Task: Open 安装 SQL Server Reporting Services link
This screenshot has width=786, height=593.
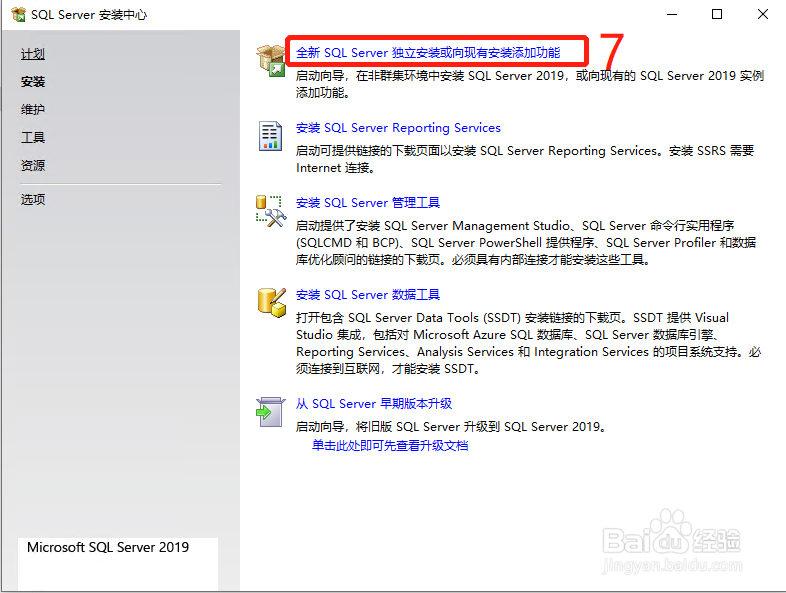Action: coord(398,128)
